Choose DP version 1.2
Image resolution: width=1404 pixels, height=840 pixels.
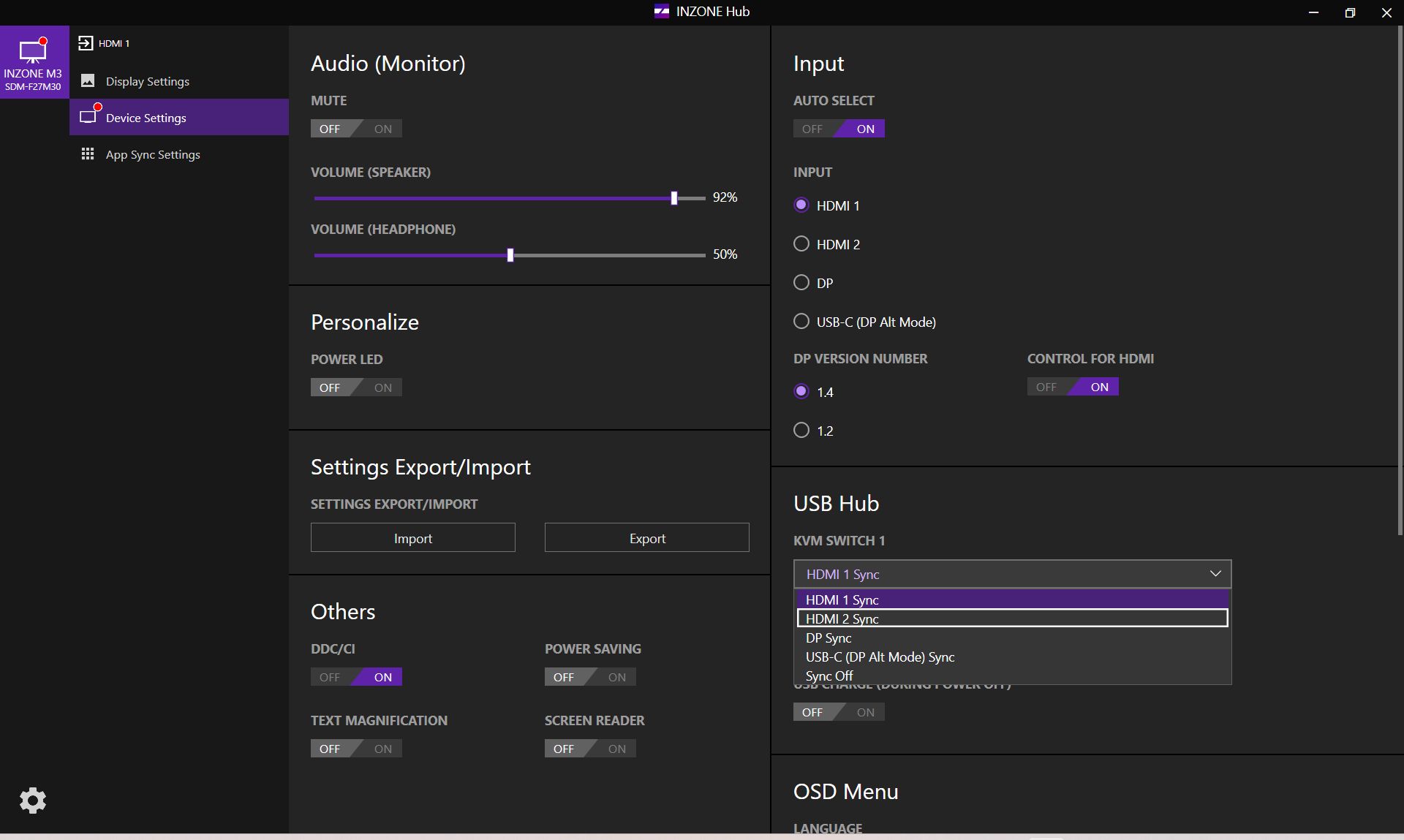pyautogui.click(x=801, y=431)
